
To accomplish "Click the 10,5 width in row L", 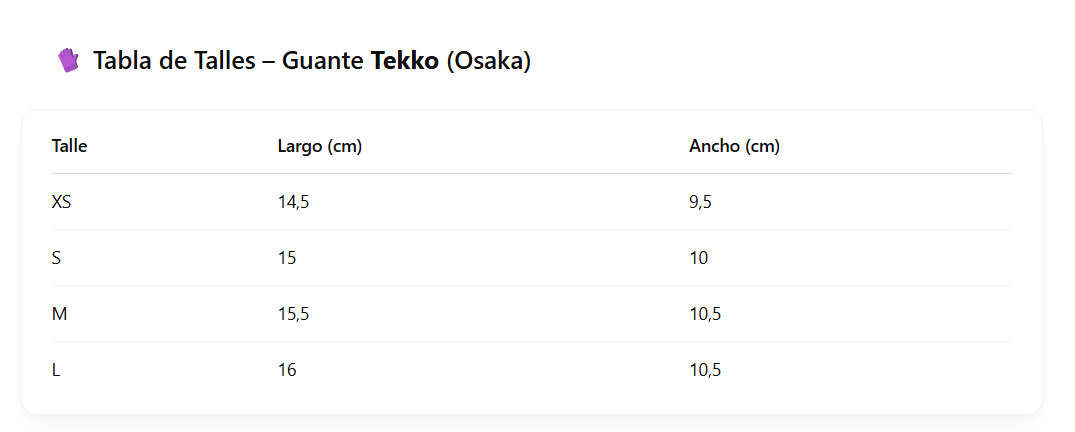I will [705, 370].
